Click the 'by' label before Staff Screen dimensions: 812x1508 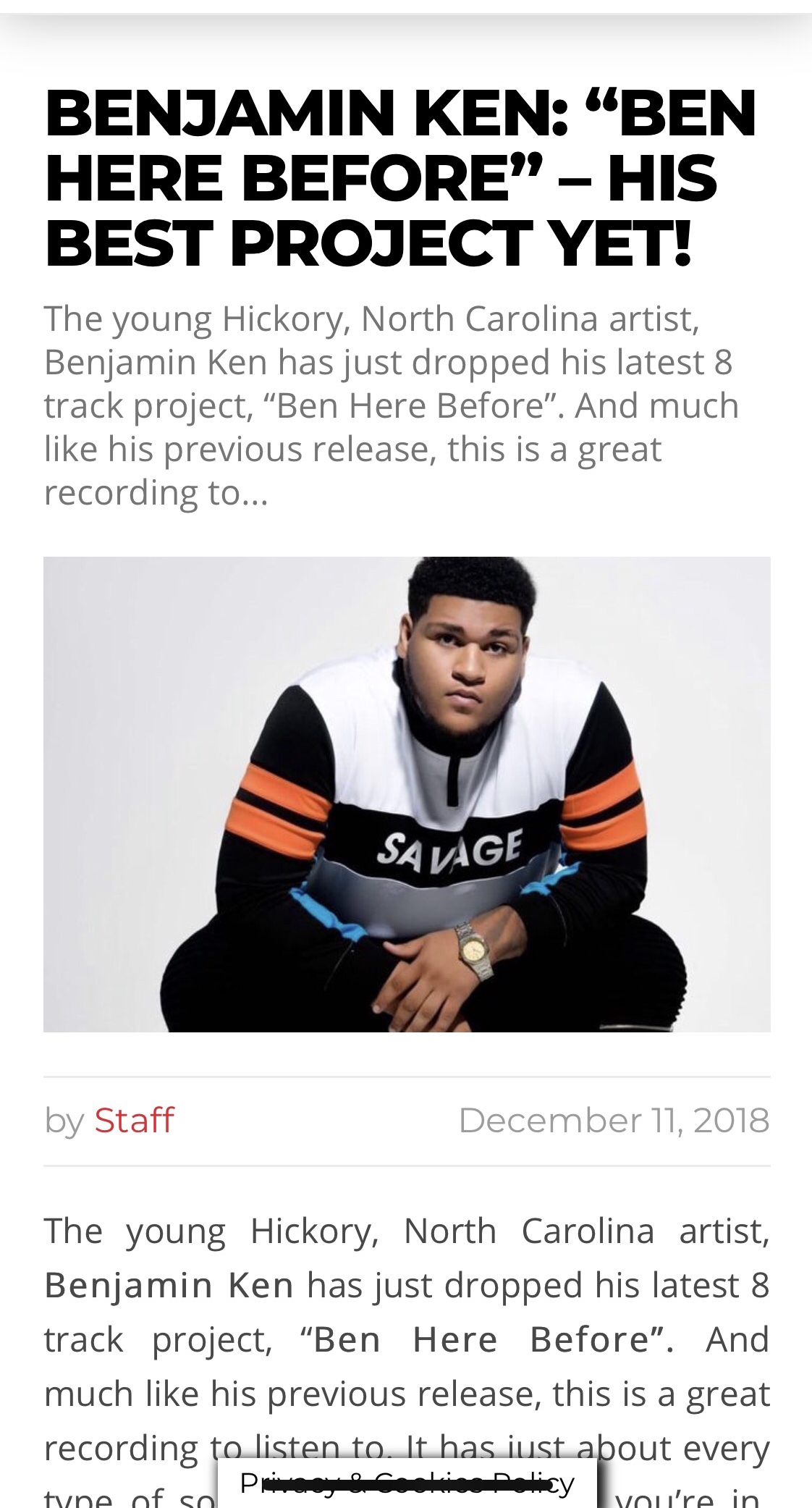pyautogui.click(x=64, y=1121)
